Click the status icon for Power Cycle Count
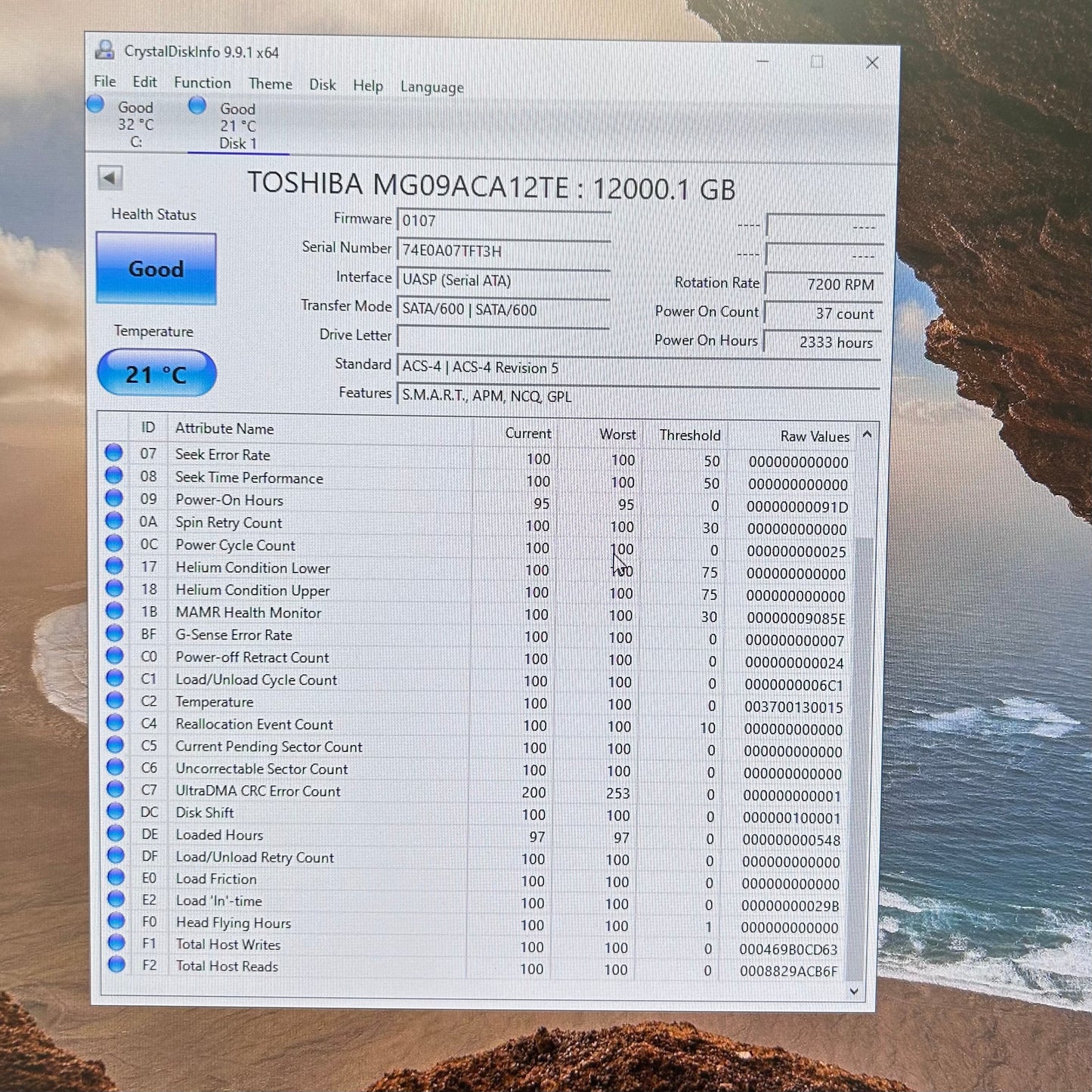The width and height of the screenshot is (1092, 1092). point(114,543)
